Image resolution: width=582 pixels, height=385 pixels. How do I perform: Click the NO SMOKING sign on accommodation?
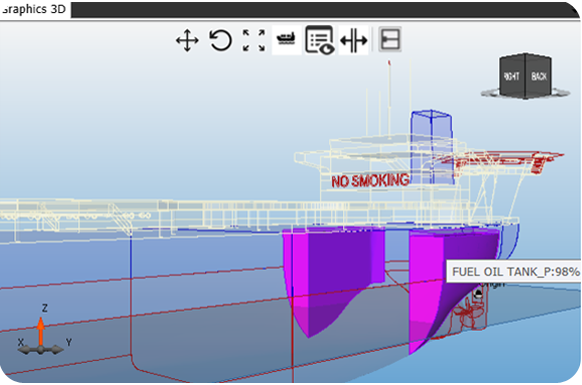pos(370,180)
